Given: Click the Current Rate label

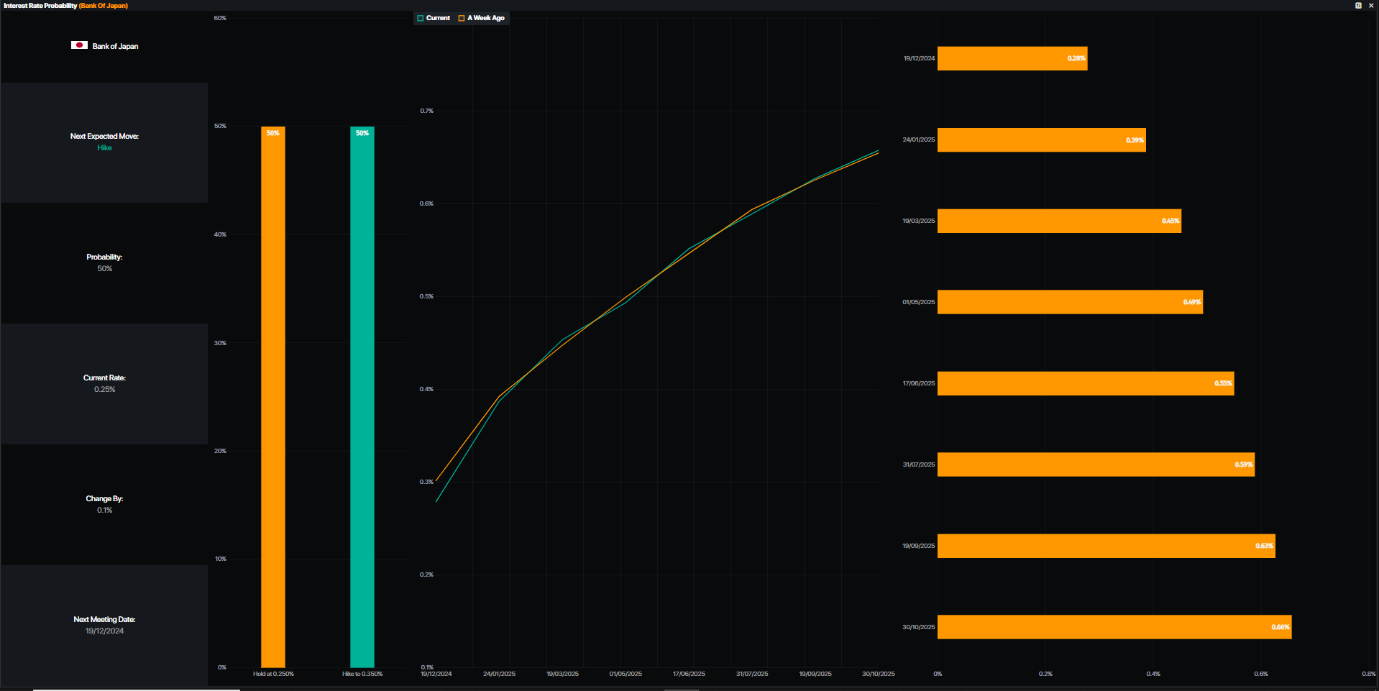Looking at the screenshot, I should (x=104, y=378).
